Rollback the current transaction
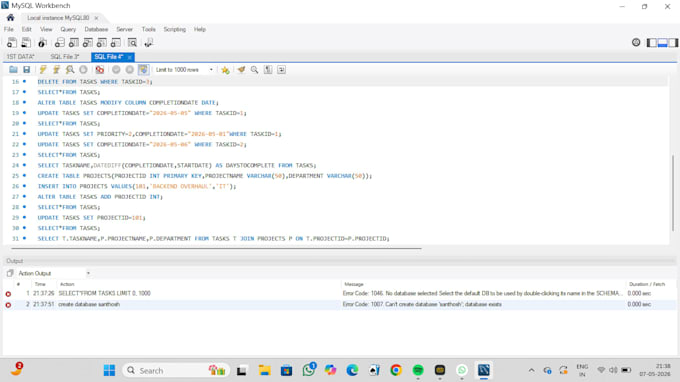This screenshot has height=382, width=680. [130, 69]
